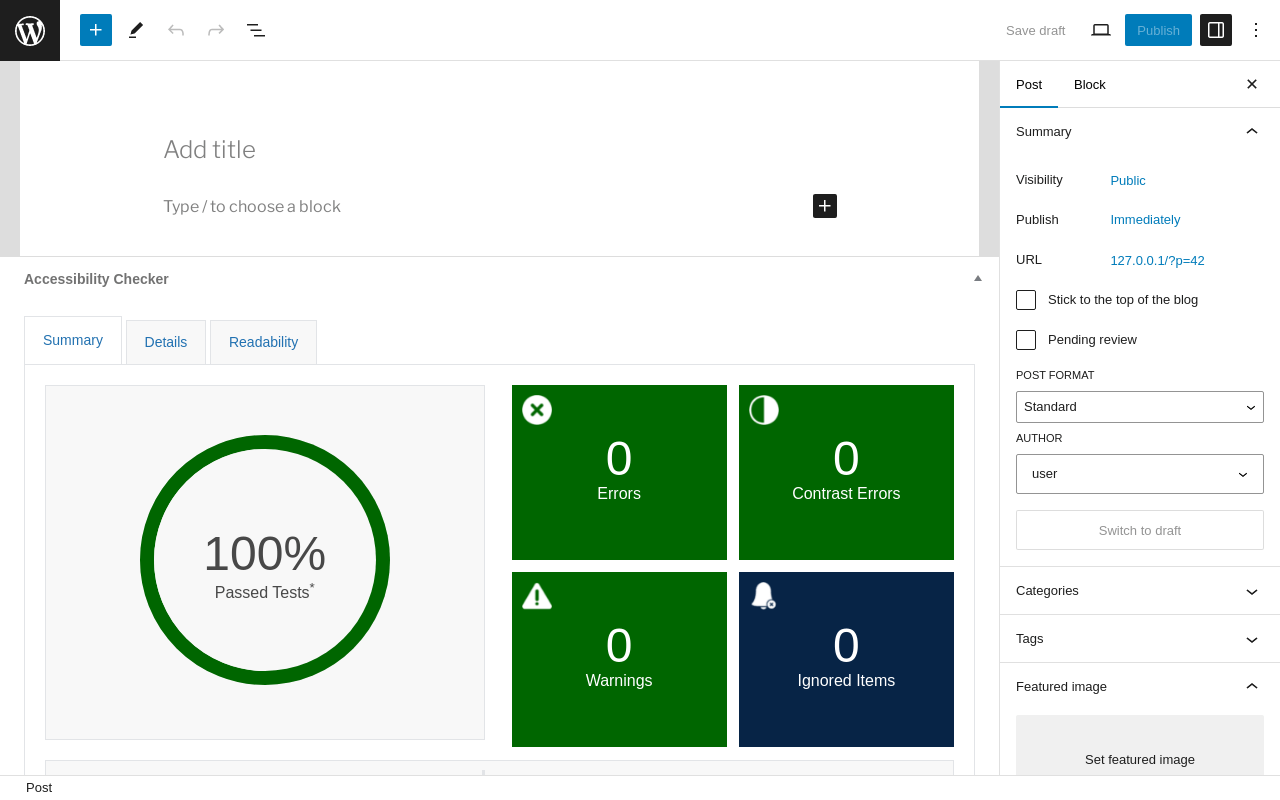Viewport: 1280px width, 800px height.
Task: Toggle the Settings sidebar icon
Action: [x=1216, y=30]
